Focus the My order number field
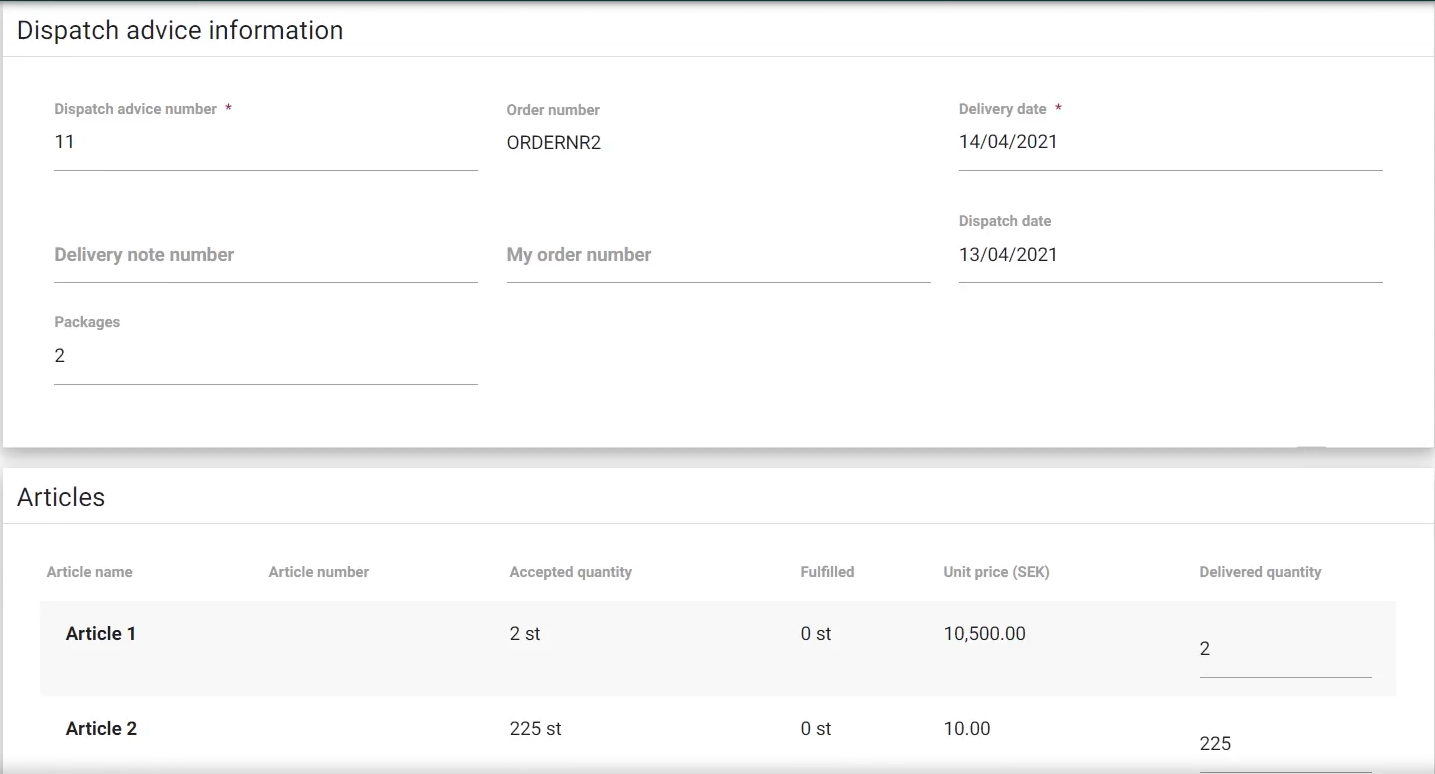 pyautogui.click(x=718, y=255)
